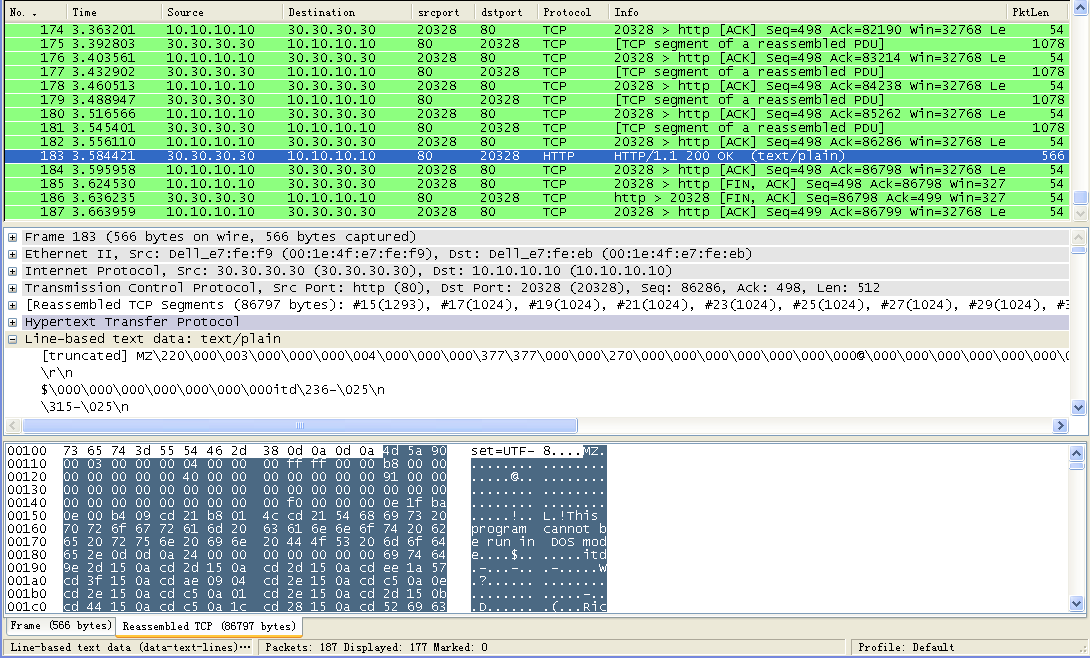Click the PktLen column header

tap(1030, 12)
